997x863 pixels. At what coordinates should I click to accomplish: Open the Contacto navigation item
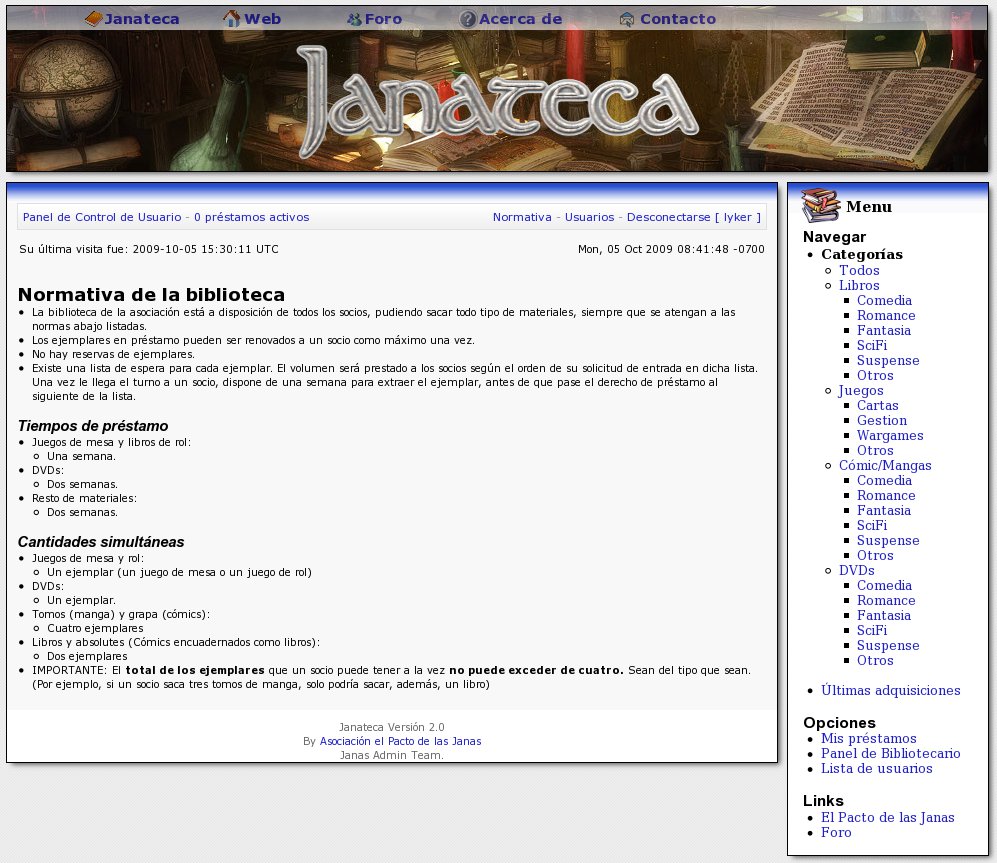click(677, 19)
